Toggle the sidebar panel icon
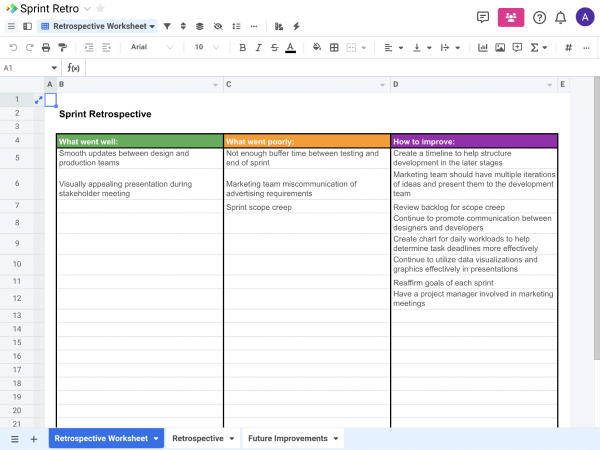 click(27, 26)
